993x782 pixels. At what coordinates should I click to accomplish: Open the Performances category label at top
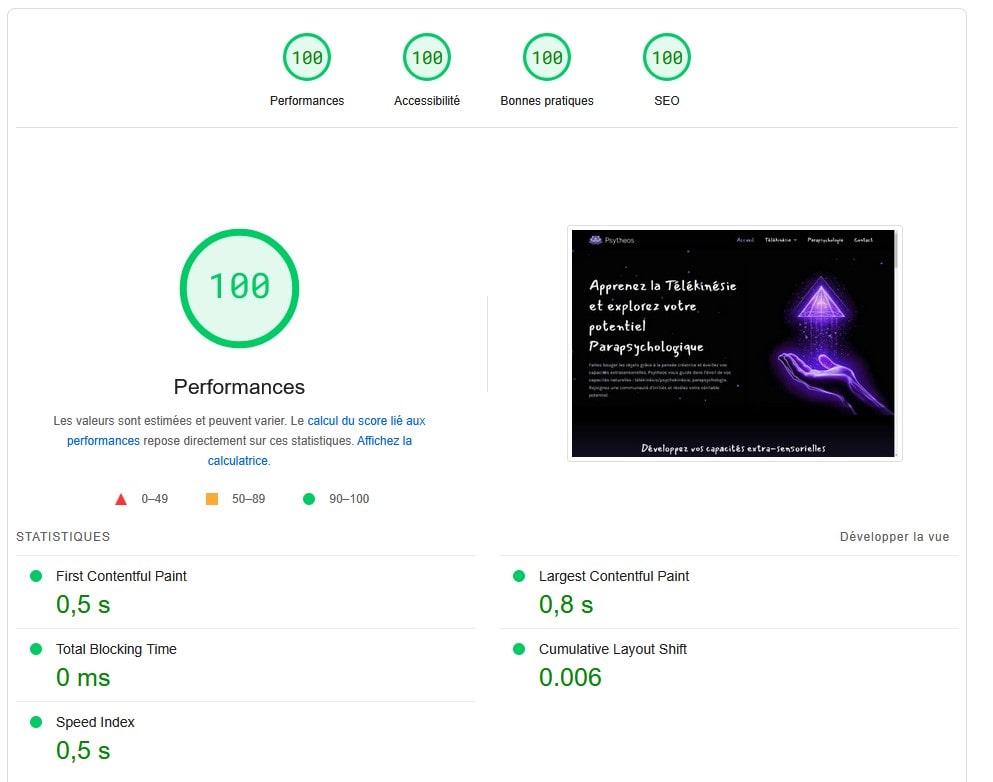(x=307, y=101)
